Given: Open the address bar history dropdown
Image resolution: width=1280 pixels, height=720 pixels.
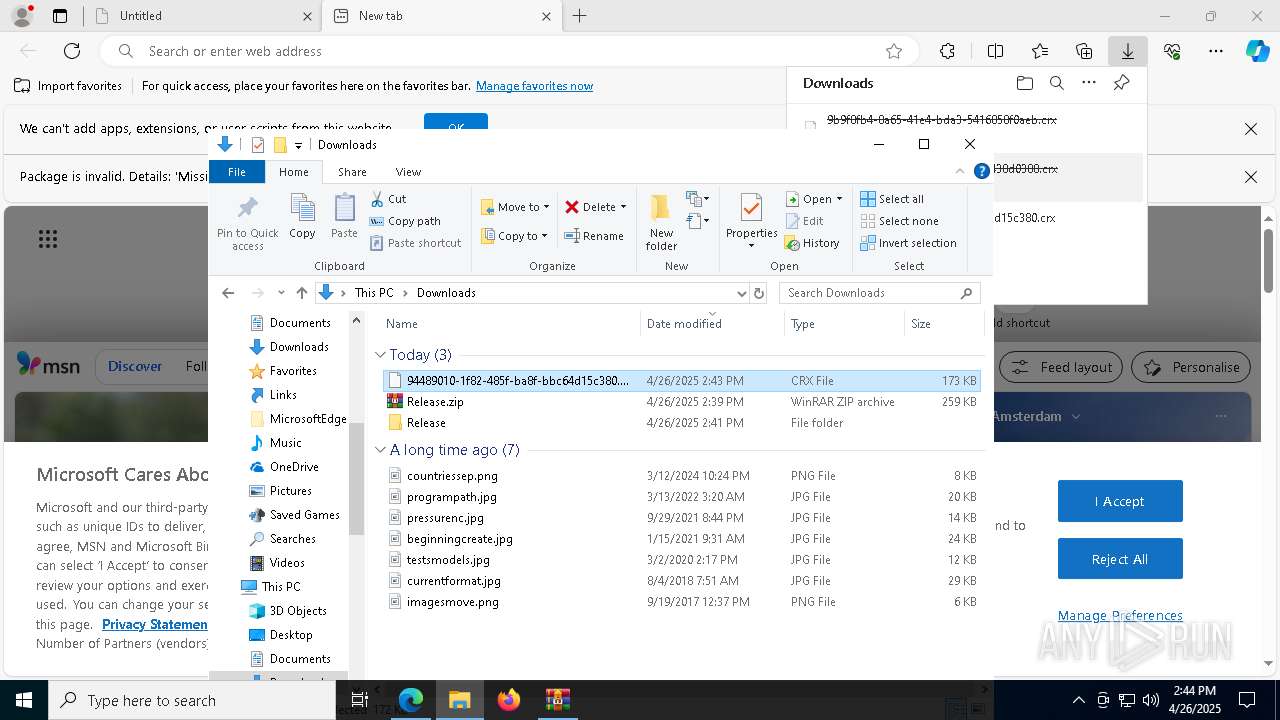Looking at the screenshot, I should 741,293.
